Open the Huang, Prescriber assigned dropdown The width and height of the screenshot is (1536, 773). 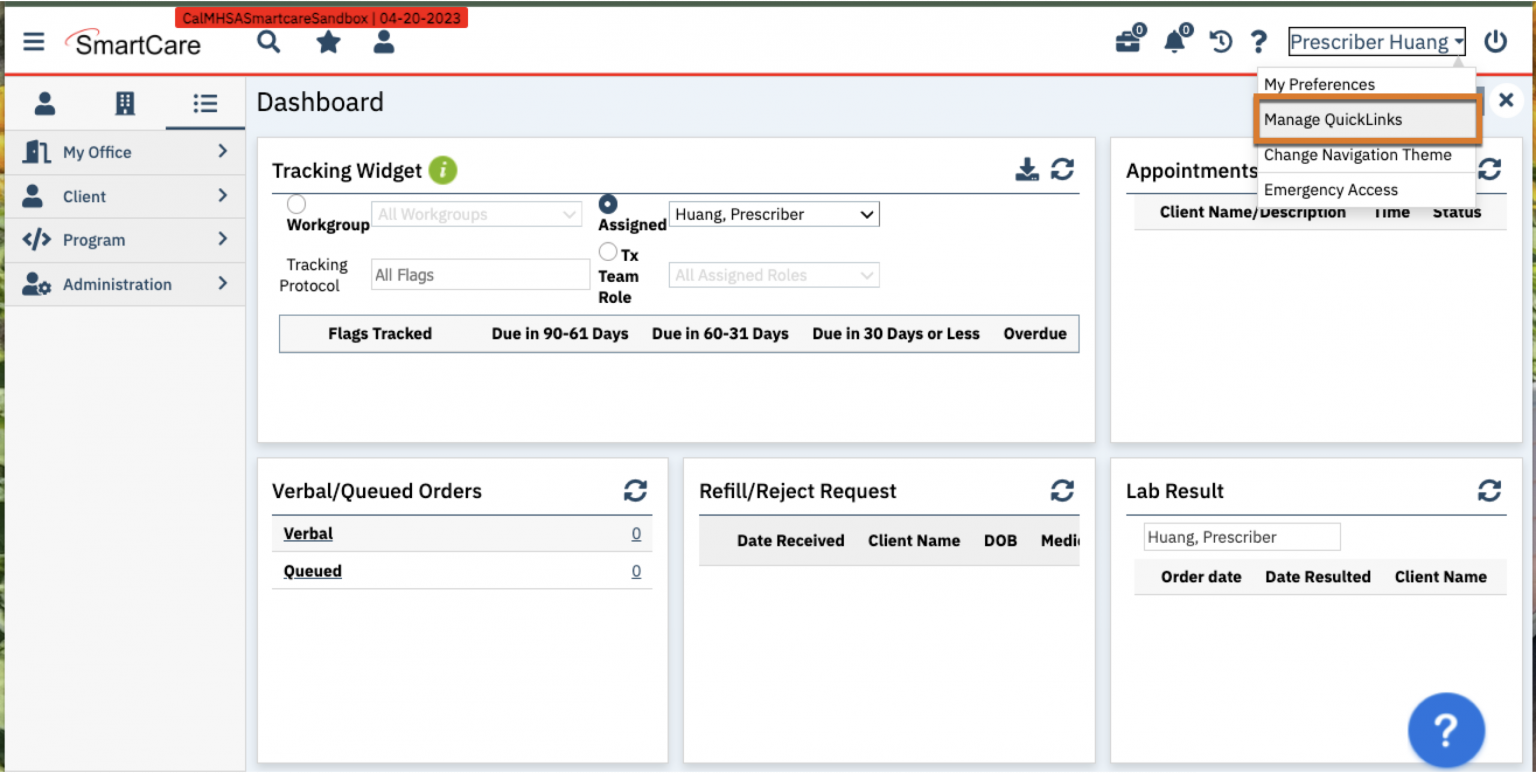(x=774, y=214)
